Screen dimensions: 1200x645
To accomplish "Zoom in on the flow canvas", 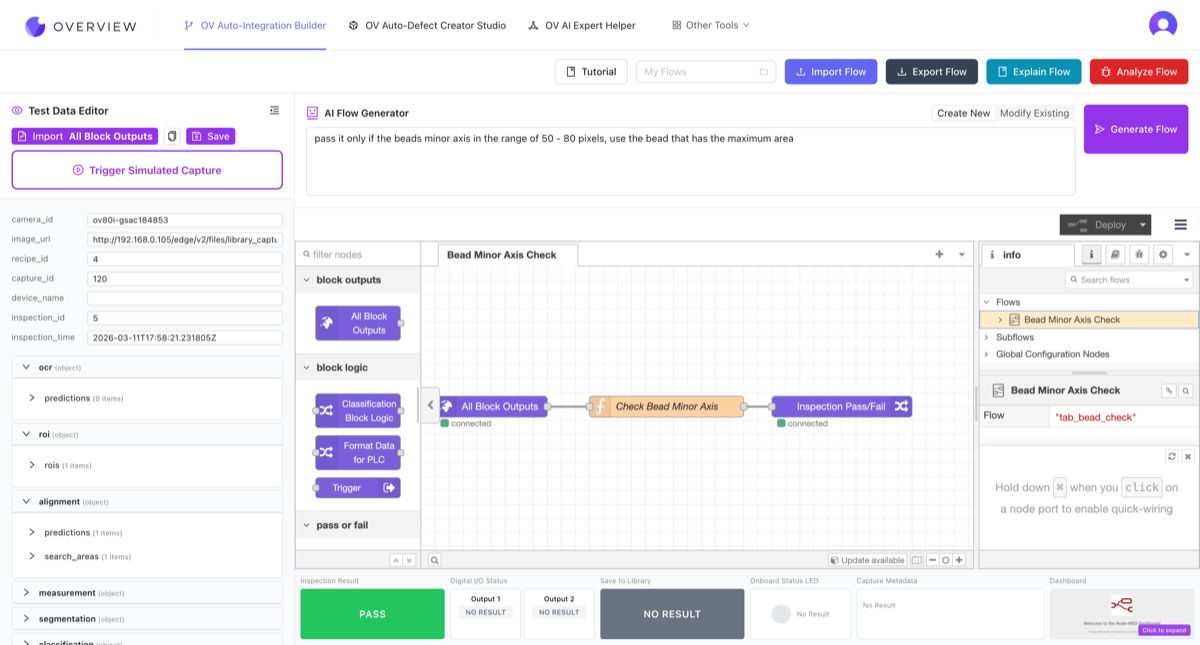I will (958, 560).
